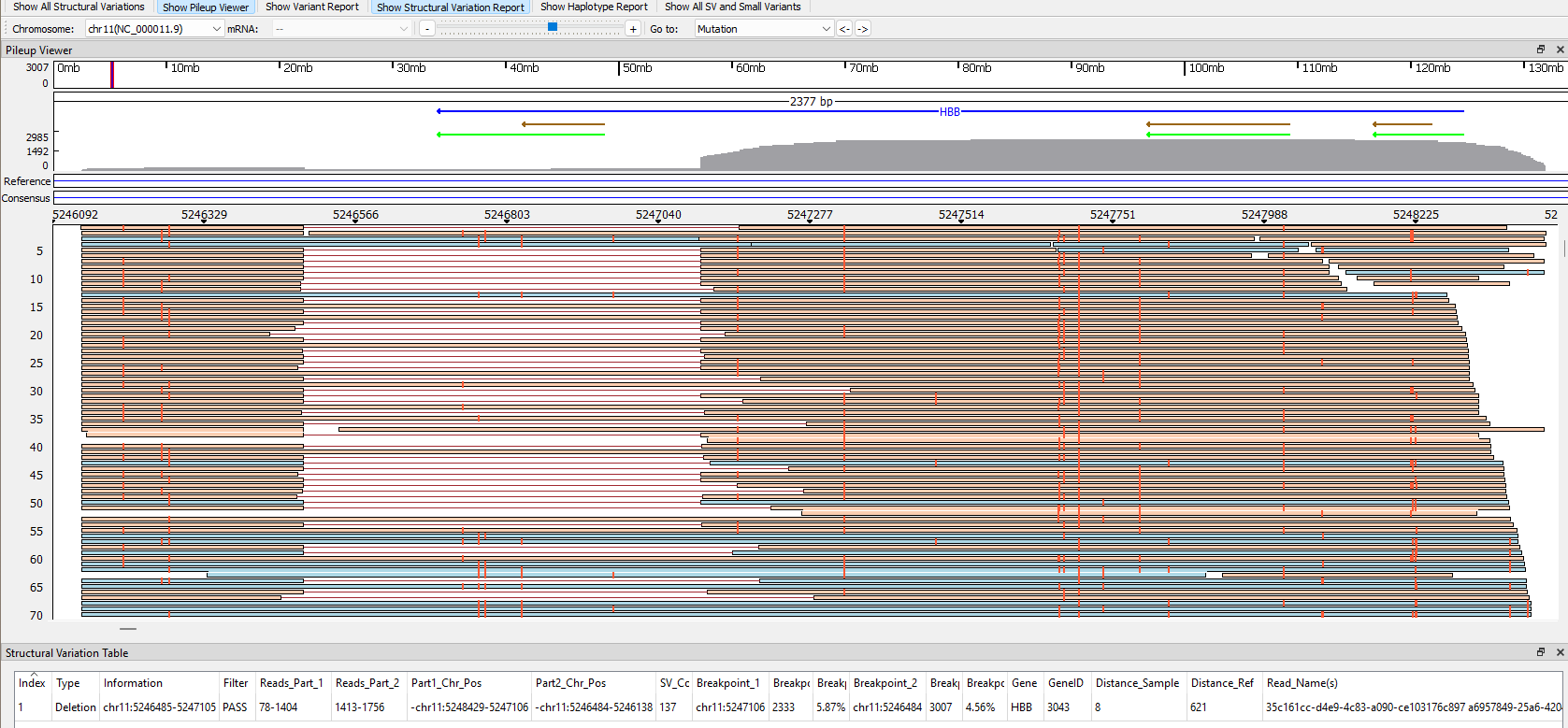Viewport: 1568px width, 728px height.
Task: Select GeneID cell 3043
Action: pyautogui.click(x=1067, y=707)
